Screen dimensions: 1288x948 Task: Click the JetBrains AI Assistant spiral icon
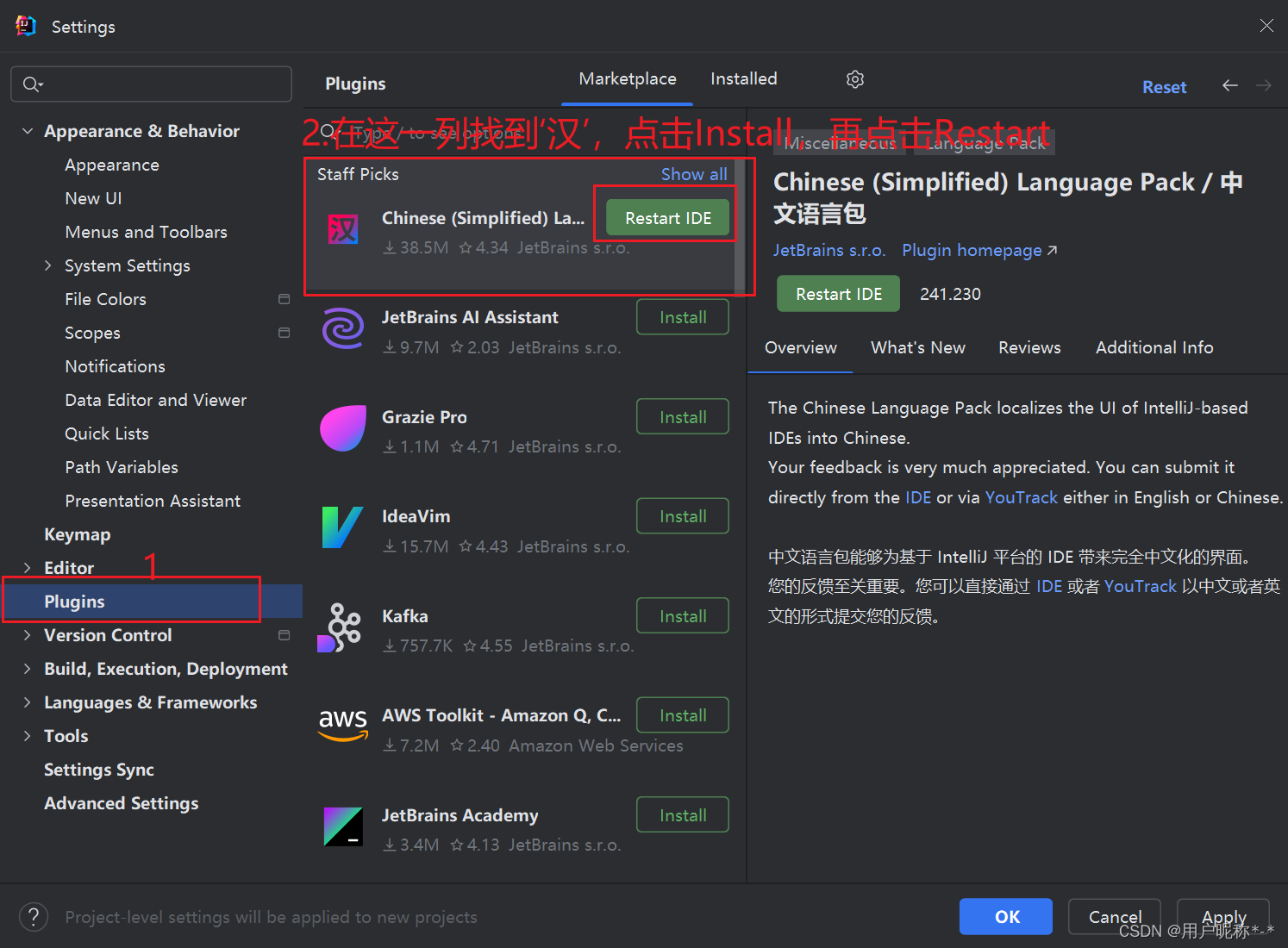click(x=343, y=329)
